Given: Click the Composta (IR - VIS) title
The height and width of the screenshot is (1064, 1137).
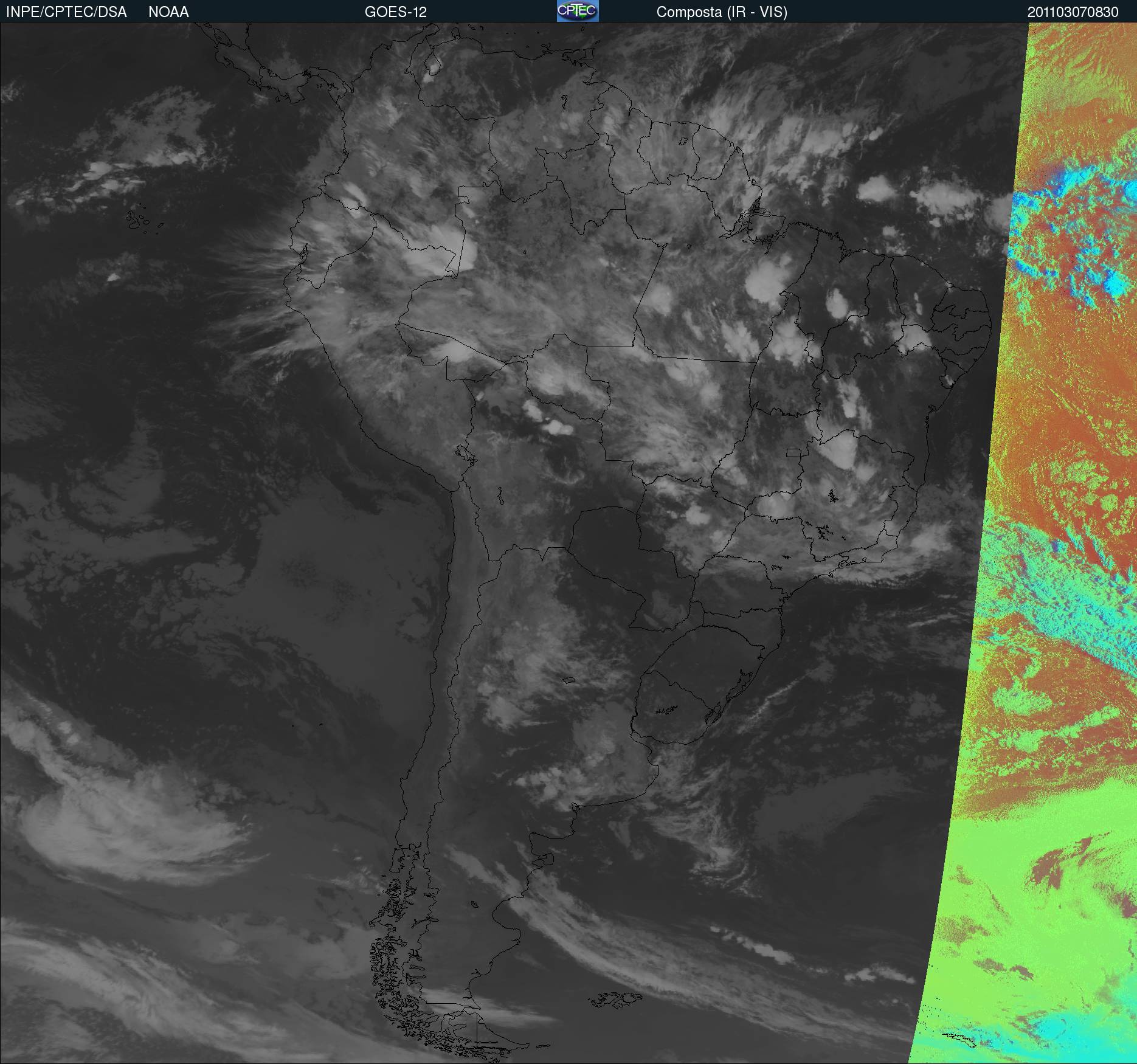Looking at the screenshot, I should point(722,12).
